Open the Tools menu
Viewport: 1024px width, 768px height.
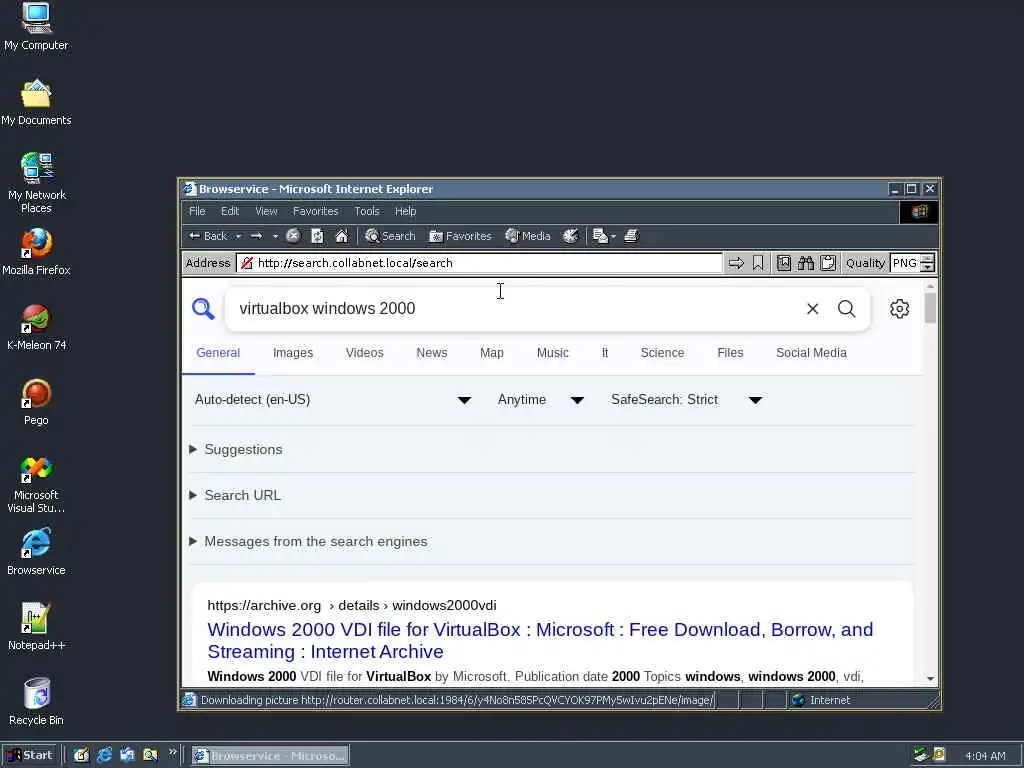[x=366, y=211]
